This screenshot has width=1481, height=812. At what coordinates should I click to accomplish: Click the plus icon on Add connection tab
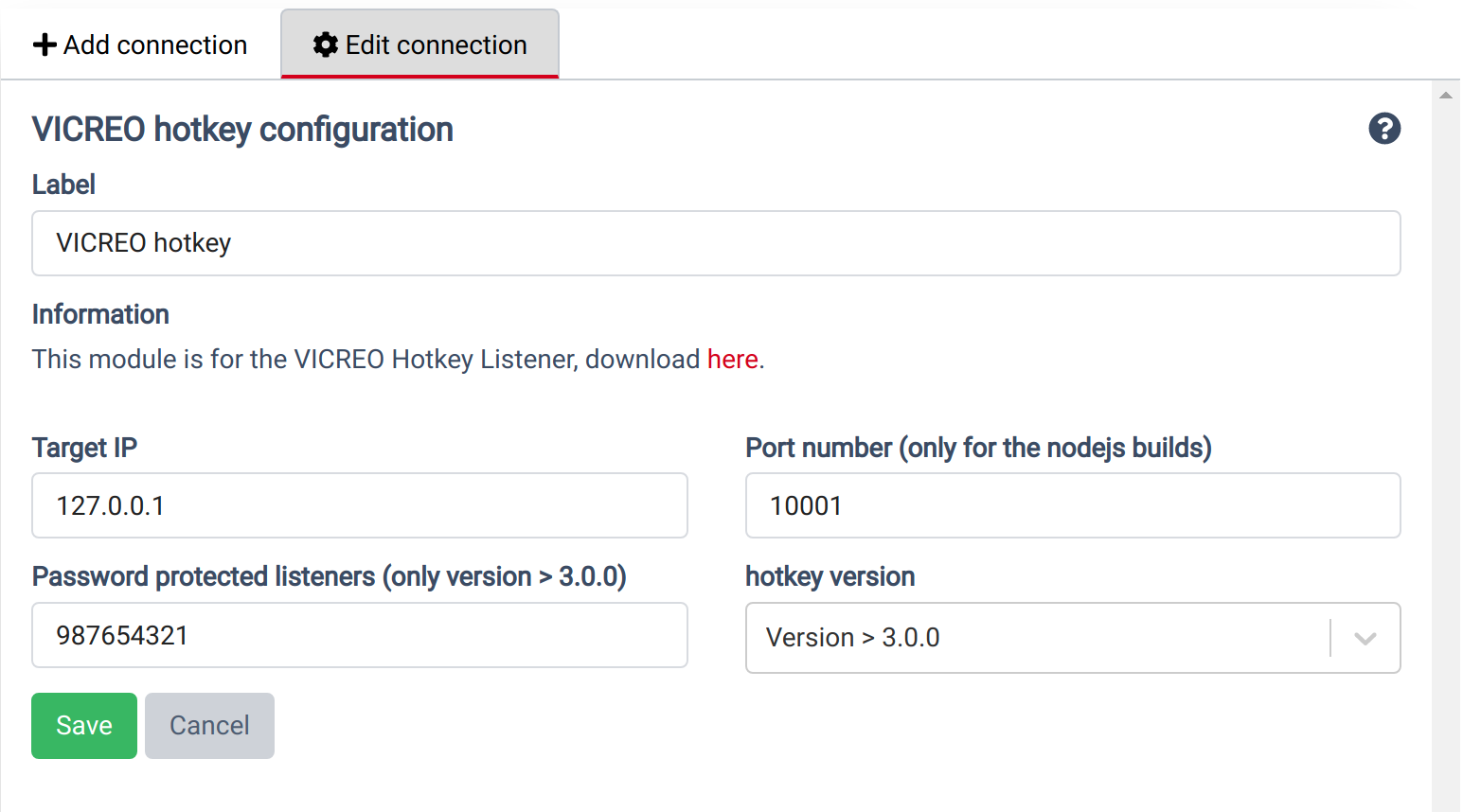(45, 44)
